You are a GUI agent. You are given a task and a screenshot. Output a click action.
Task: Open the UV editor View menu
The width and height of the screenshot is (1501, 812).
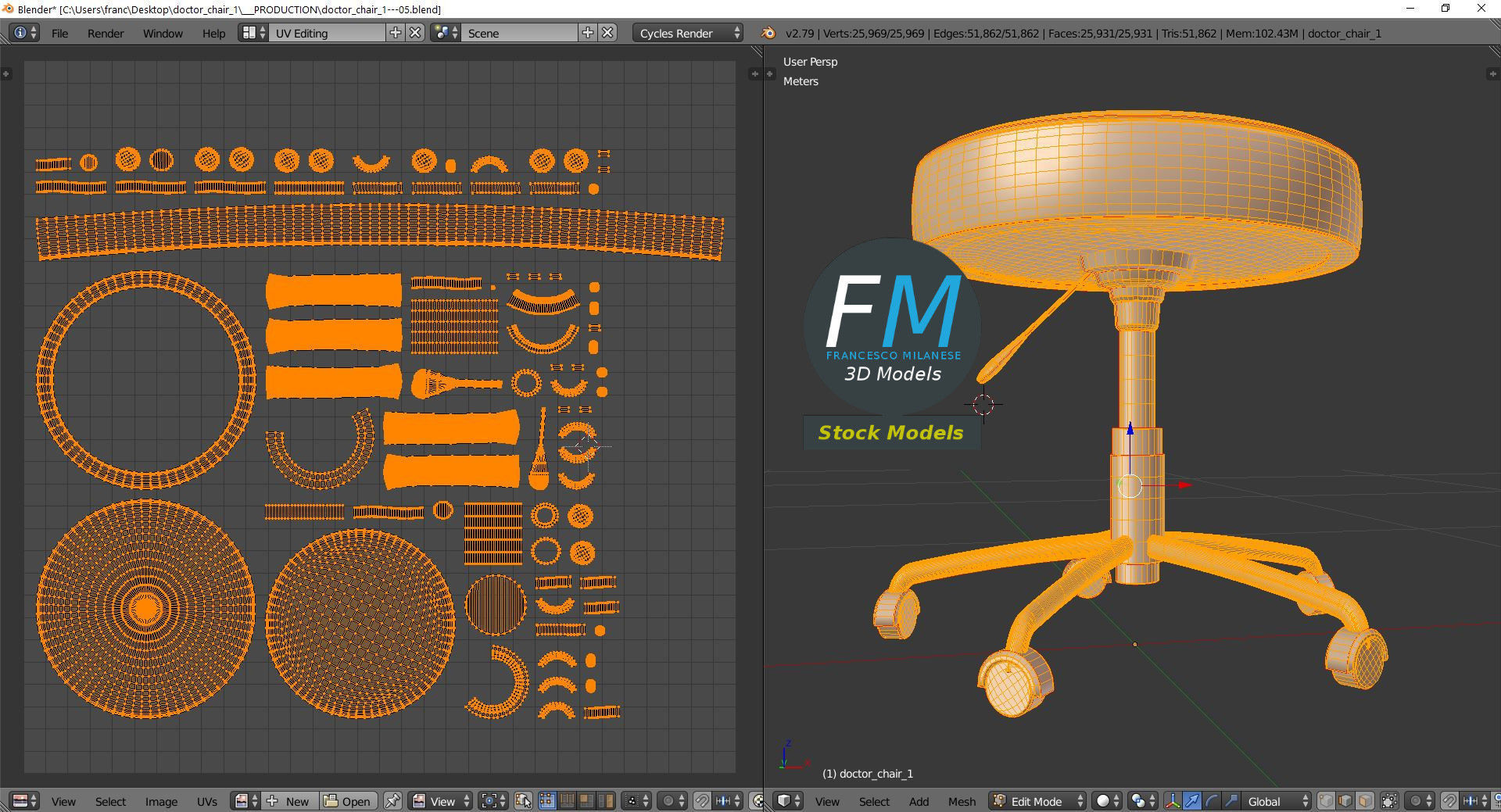click(x=63, y=801)
